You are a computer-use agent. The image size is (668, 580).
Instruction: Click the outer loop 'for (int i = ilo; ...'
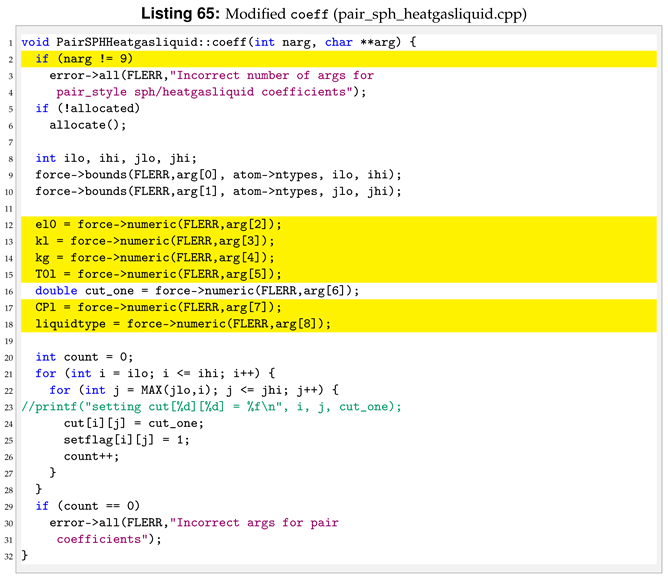155,373
